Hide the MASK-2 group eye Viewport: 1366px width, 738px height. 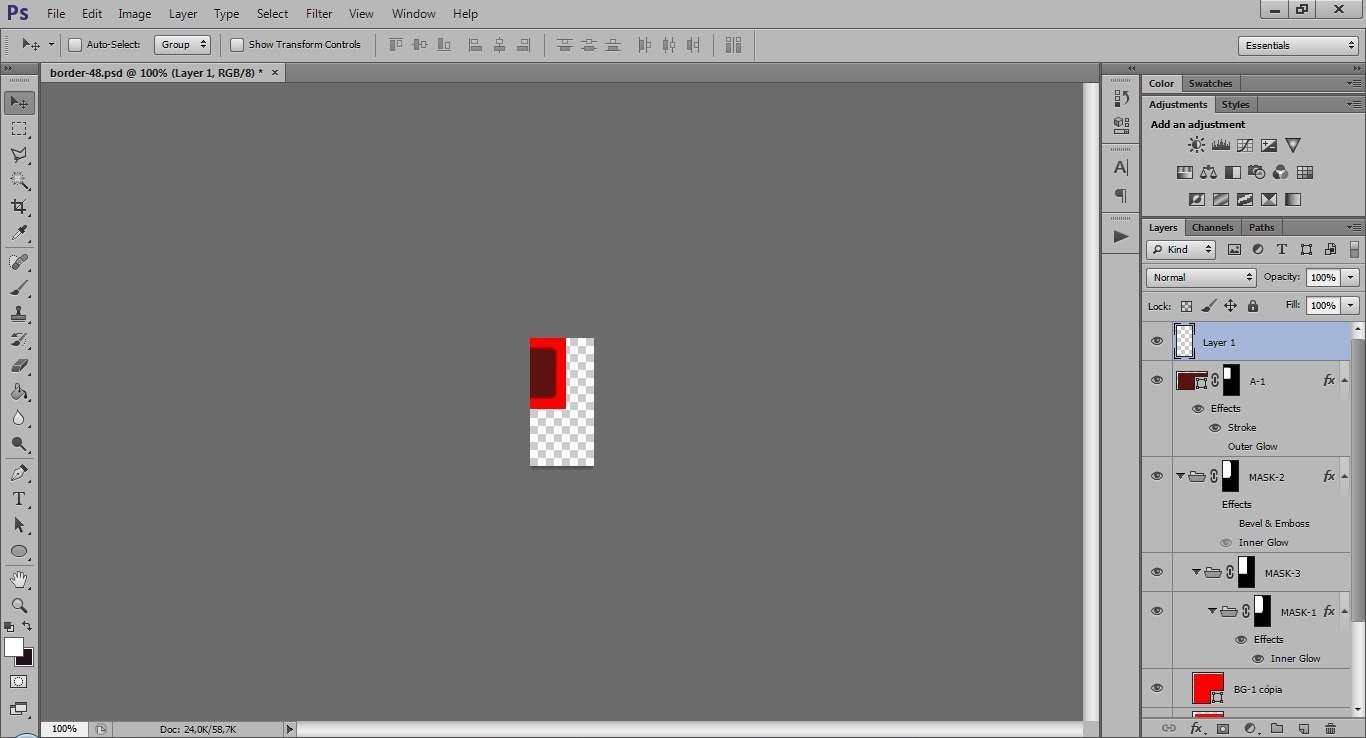tap(1157, 476)
